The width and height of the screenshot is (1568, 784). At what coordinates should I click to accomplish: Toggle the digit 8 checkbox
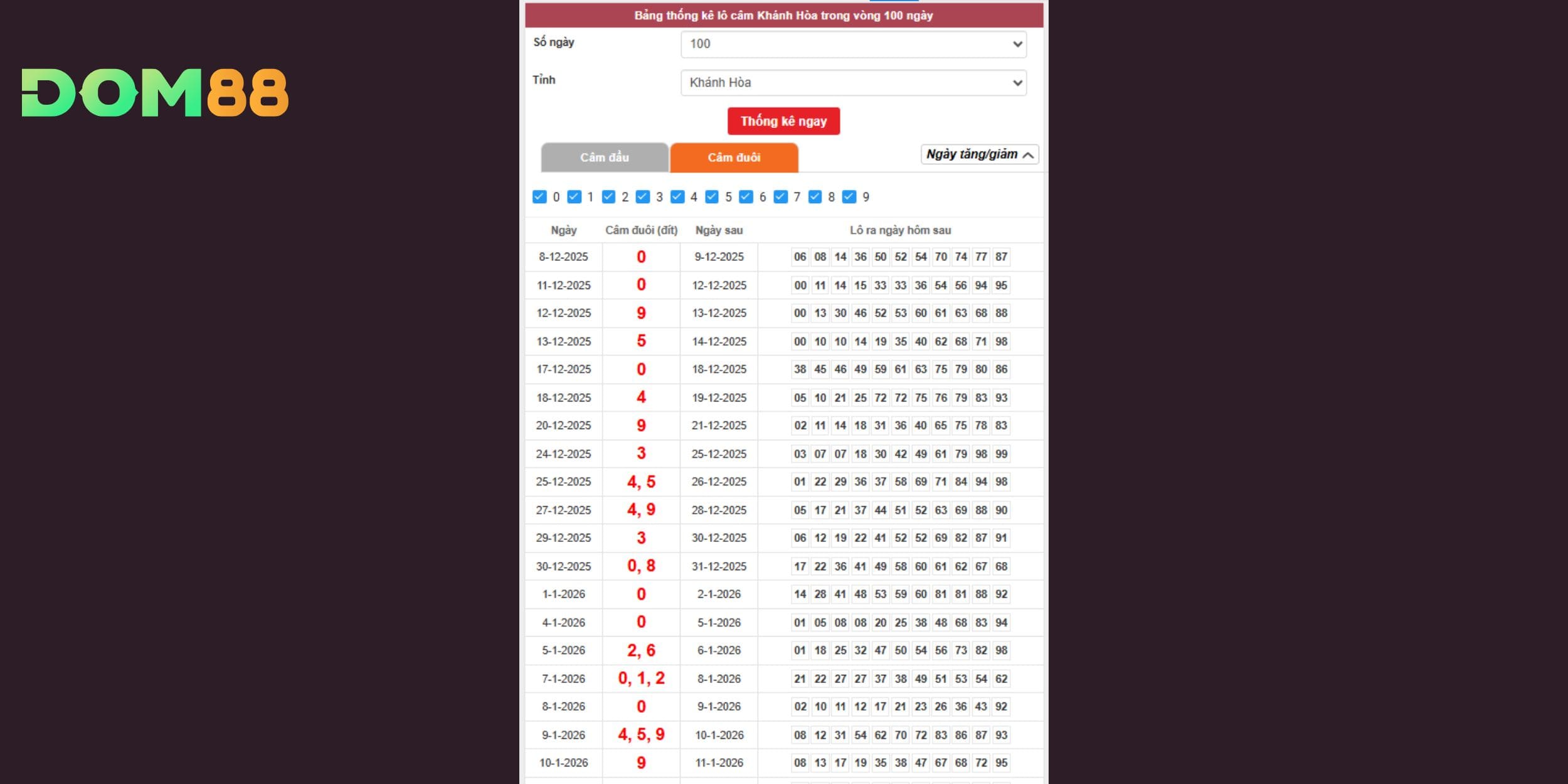[x=815, y=197]
